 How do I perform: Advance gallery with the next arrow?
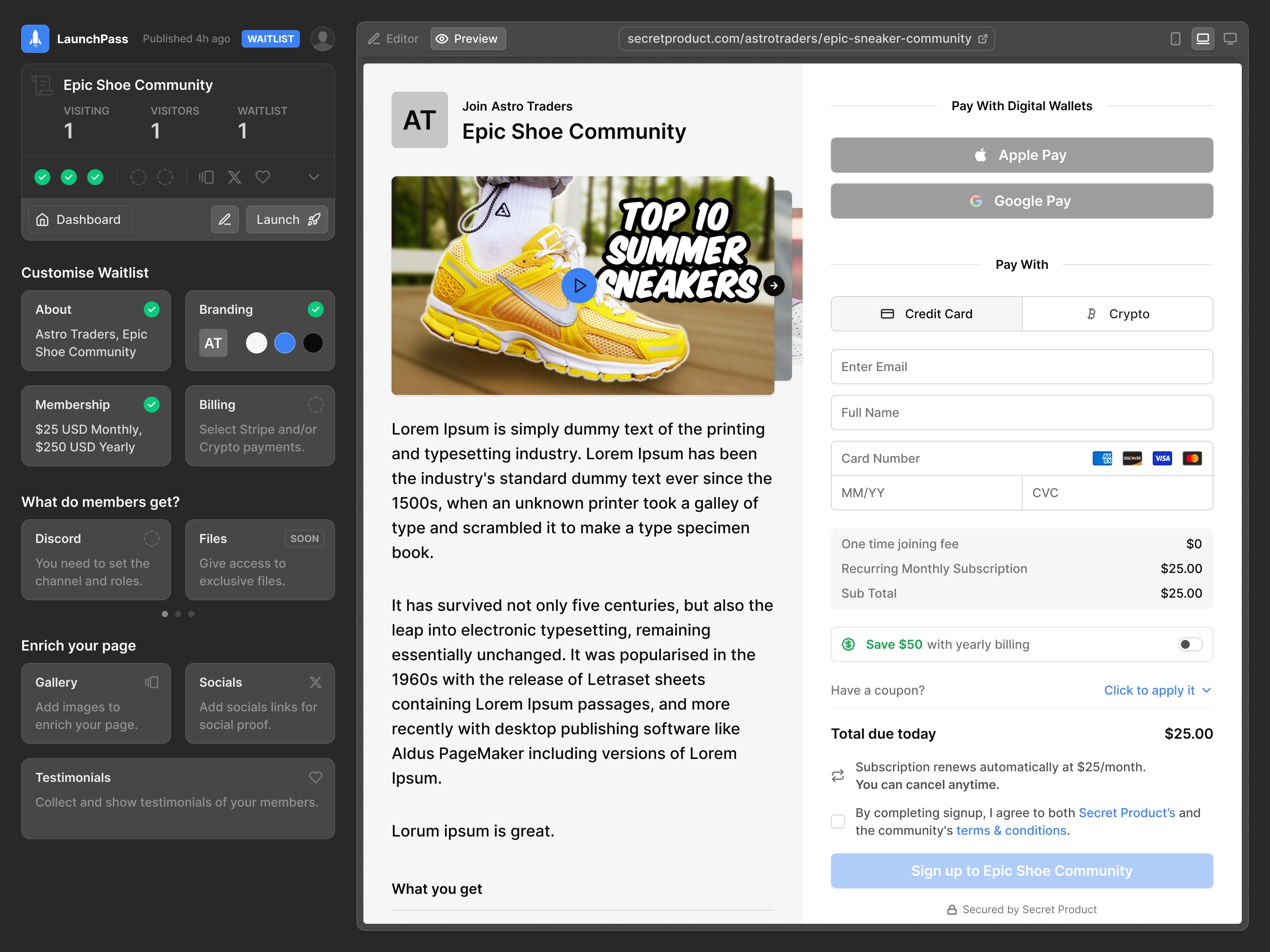tap(774, 285)
